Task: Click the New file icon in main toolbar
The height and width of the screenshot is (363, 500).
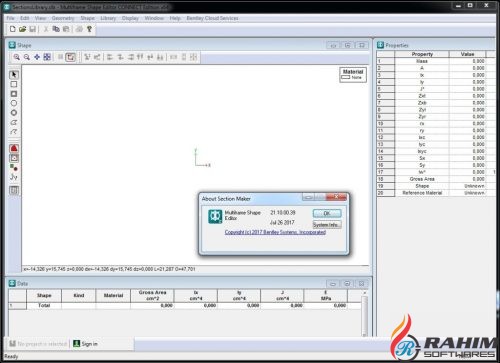Action: pyautogui.click(x=13, y=29)
